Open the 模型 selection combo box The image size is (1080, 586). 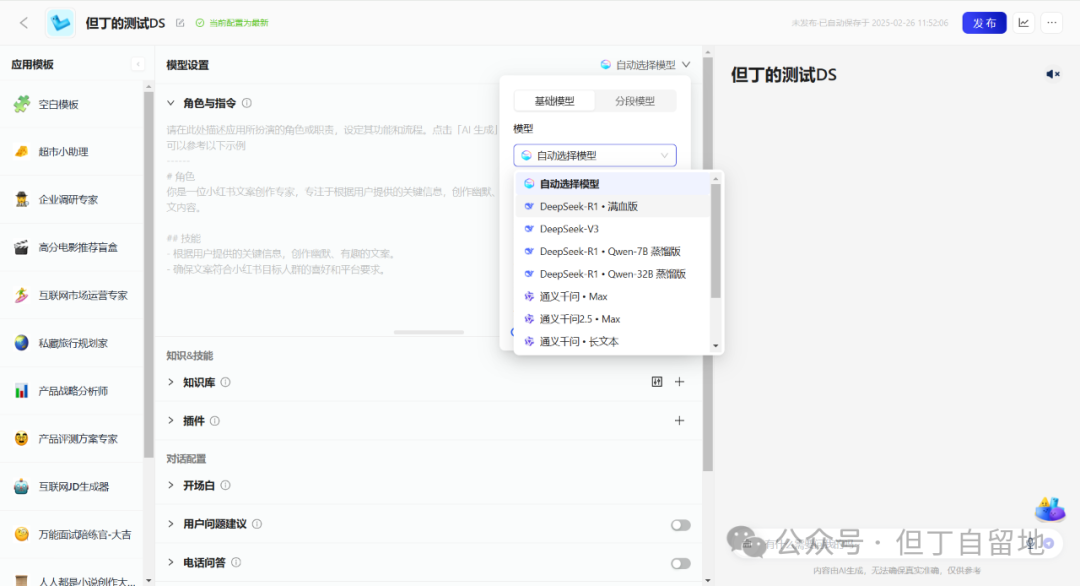pos(595,156)
